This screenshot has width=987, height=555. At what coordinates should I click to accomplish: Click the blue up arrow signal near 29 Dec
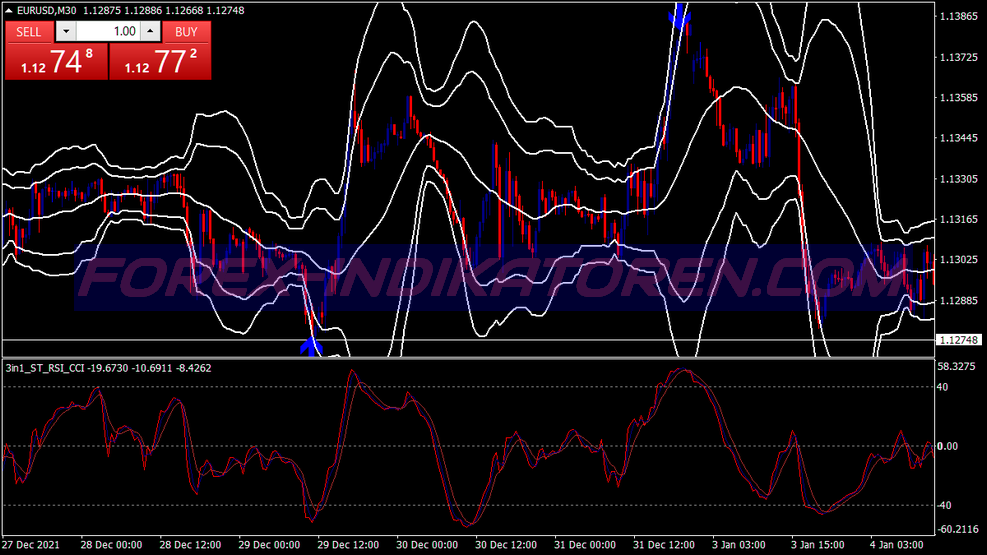(x=311, y=347)
